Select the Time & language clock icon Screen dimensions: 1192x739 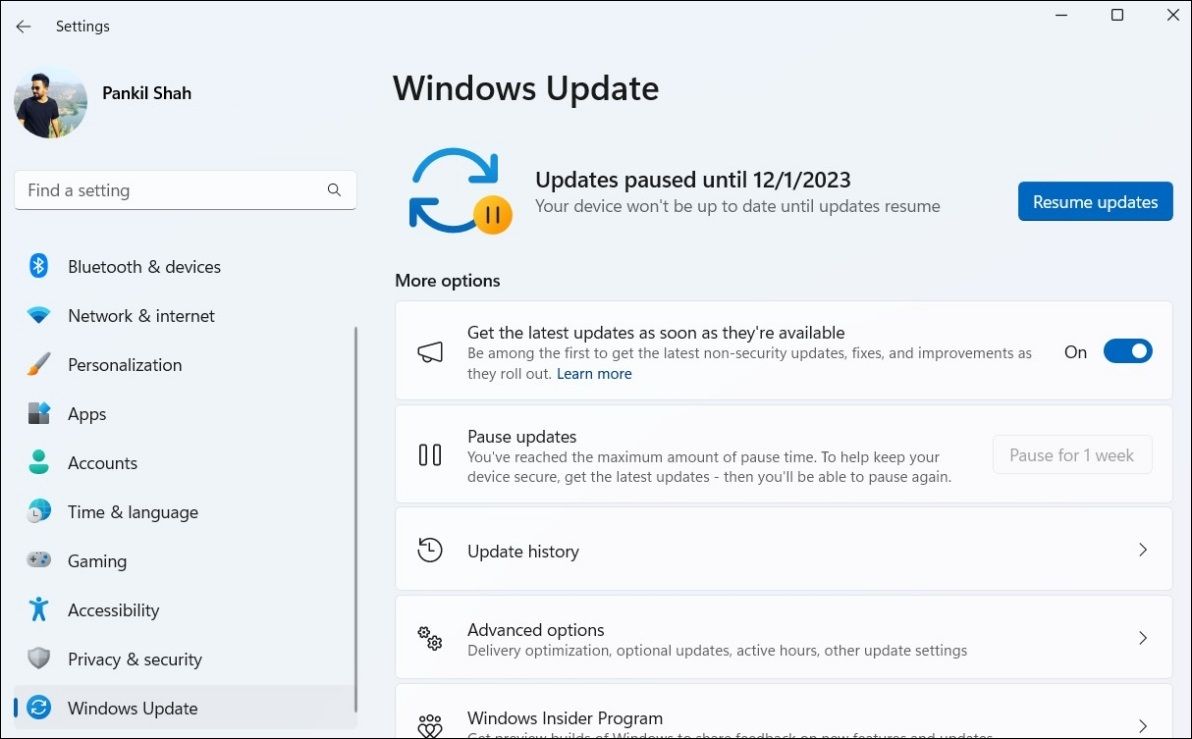pyautogui.click(x=38, y=511)
